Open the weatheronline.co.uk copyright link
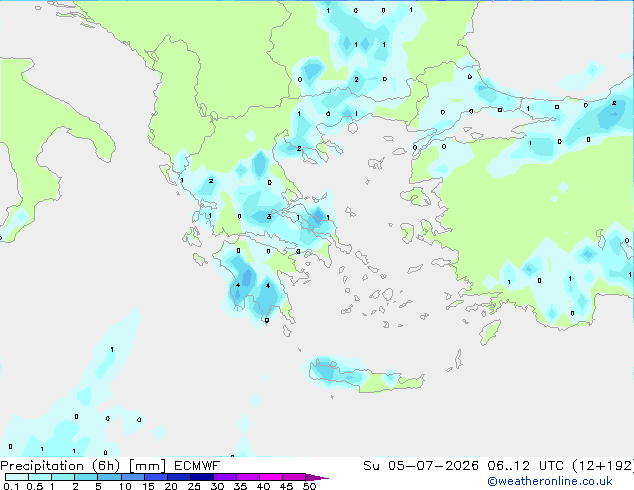 [550, 481]
